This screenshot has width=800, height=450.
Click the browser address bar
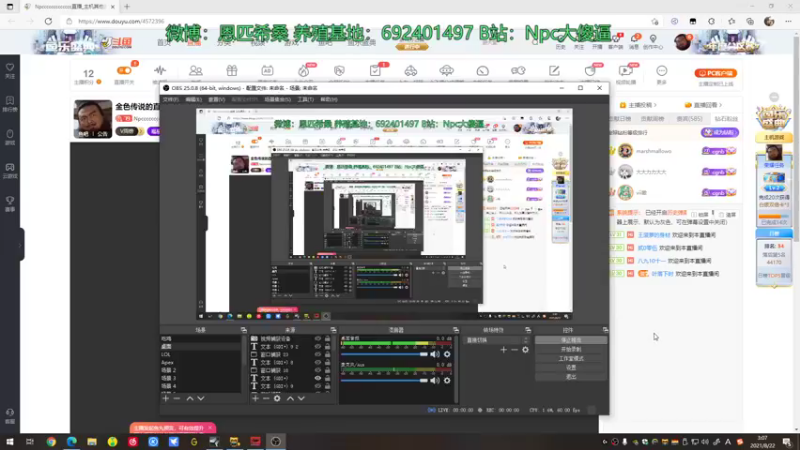pyautogui.click(x=357, y=21)
